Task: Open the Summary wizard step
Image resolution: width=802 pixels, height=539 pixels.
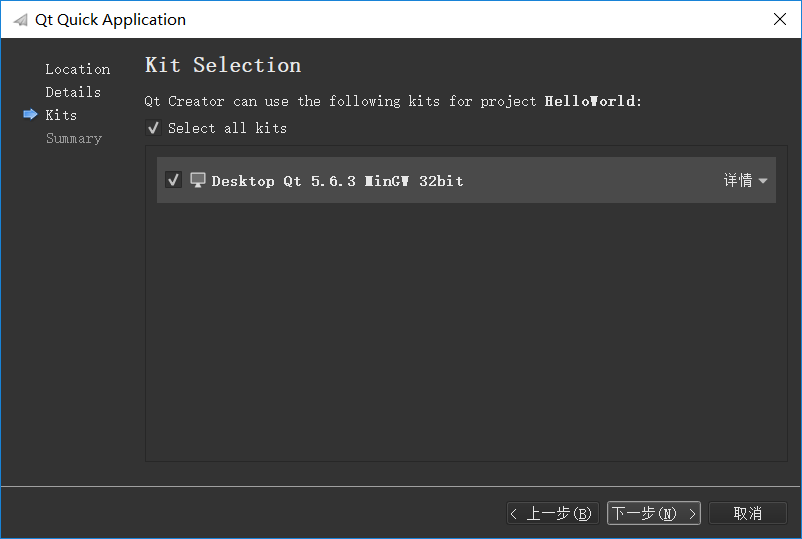Action: coord(74,138)
